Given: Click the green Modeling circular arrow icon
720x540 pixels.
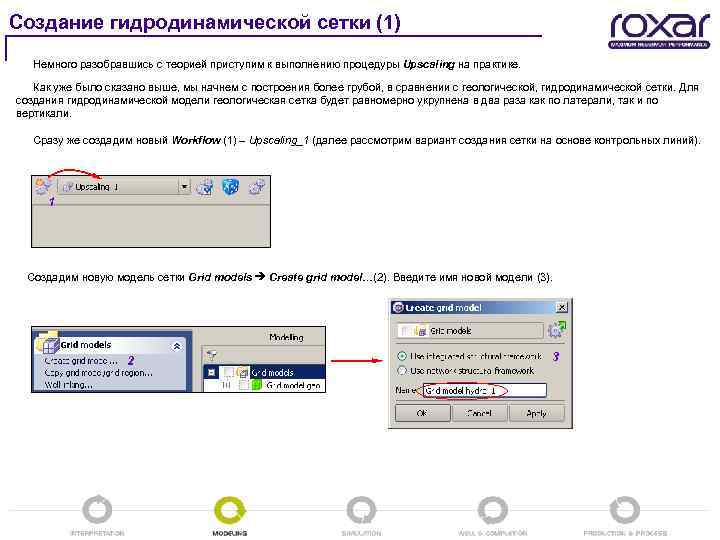Looking at the screenshot, I should pos(230,510).
